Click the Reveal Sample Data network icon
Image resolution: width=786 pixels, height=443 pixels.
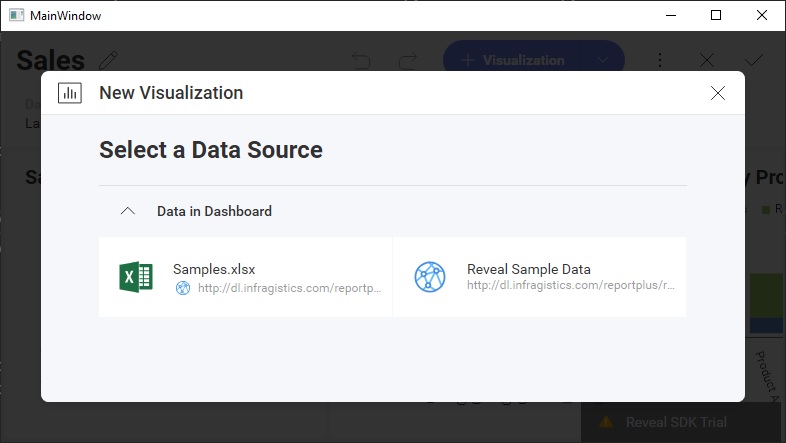429,277
